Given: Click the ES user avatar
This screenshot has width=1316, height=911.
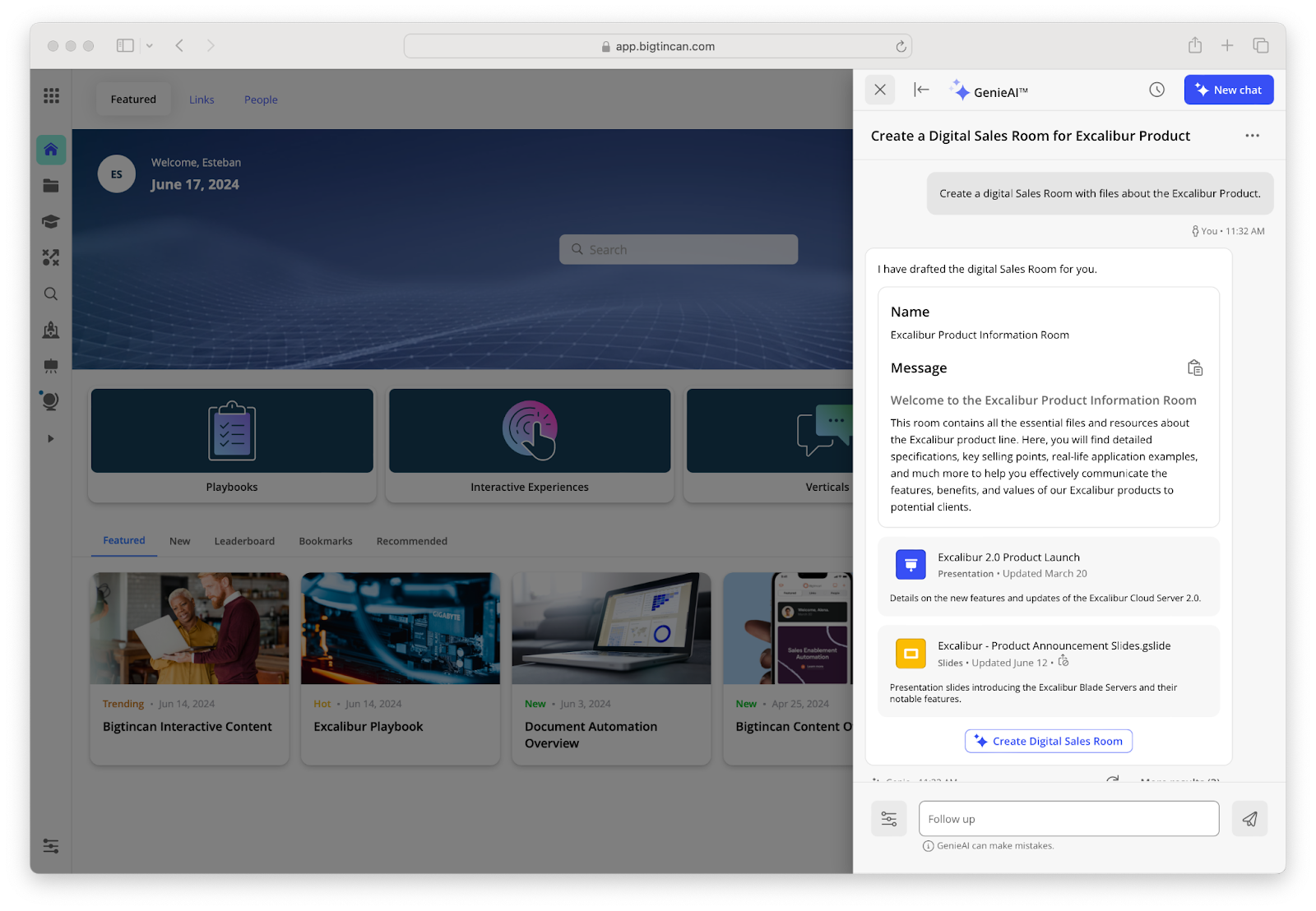Looking at the screenshot, I should point(117,174).
